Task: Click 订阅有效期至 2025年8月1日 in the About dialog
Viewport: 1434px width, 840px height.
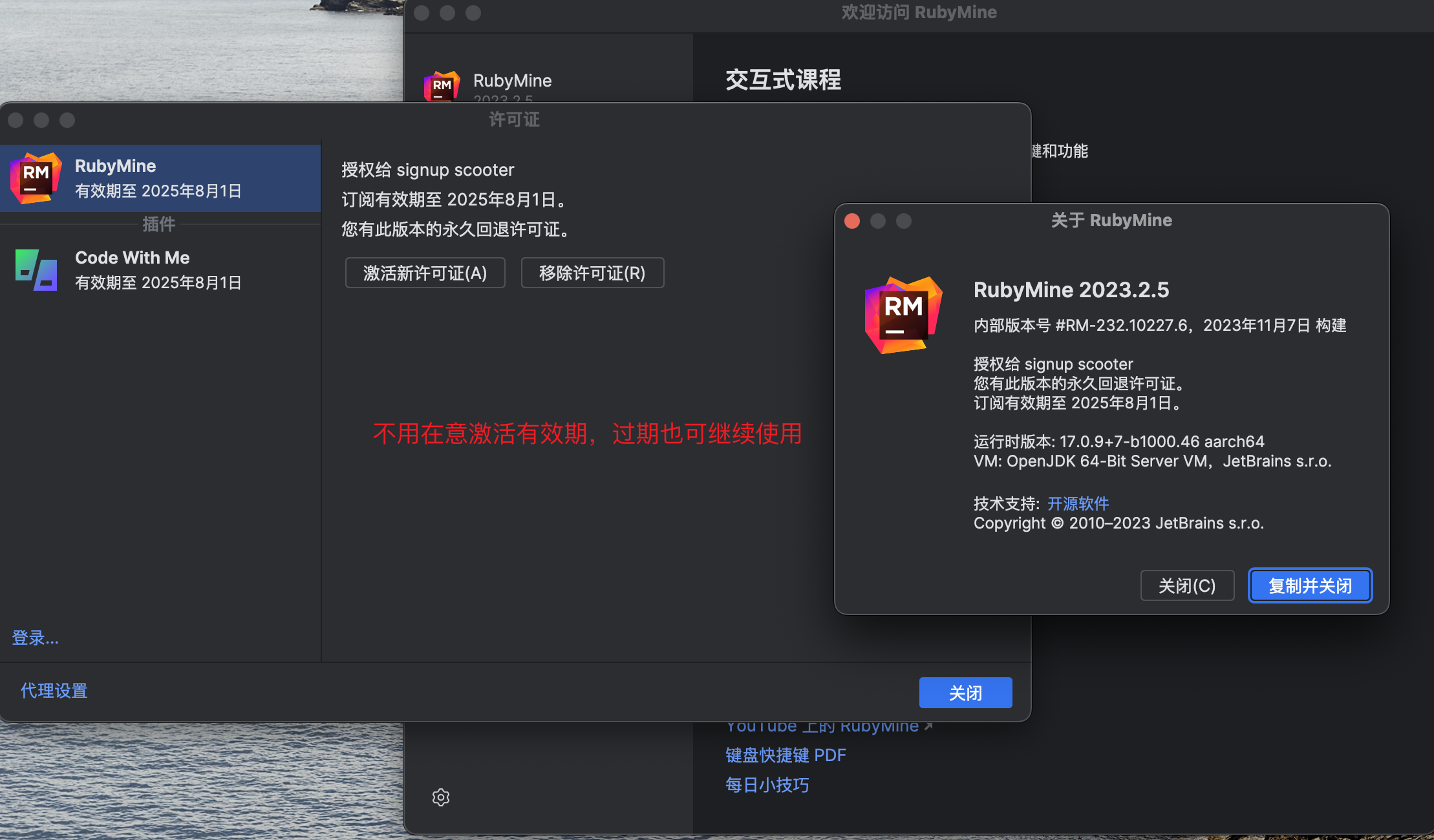Action: coord(1078,403)
